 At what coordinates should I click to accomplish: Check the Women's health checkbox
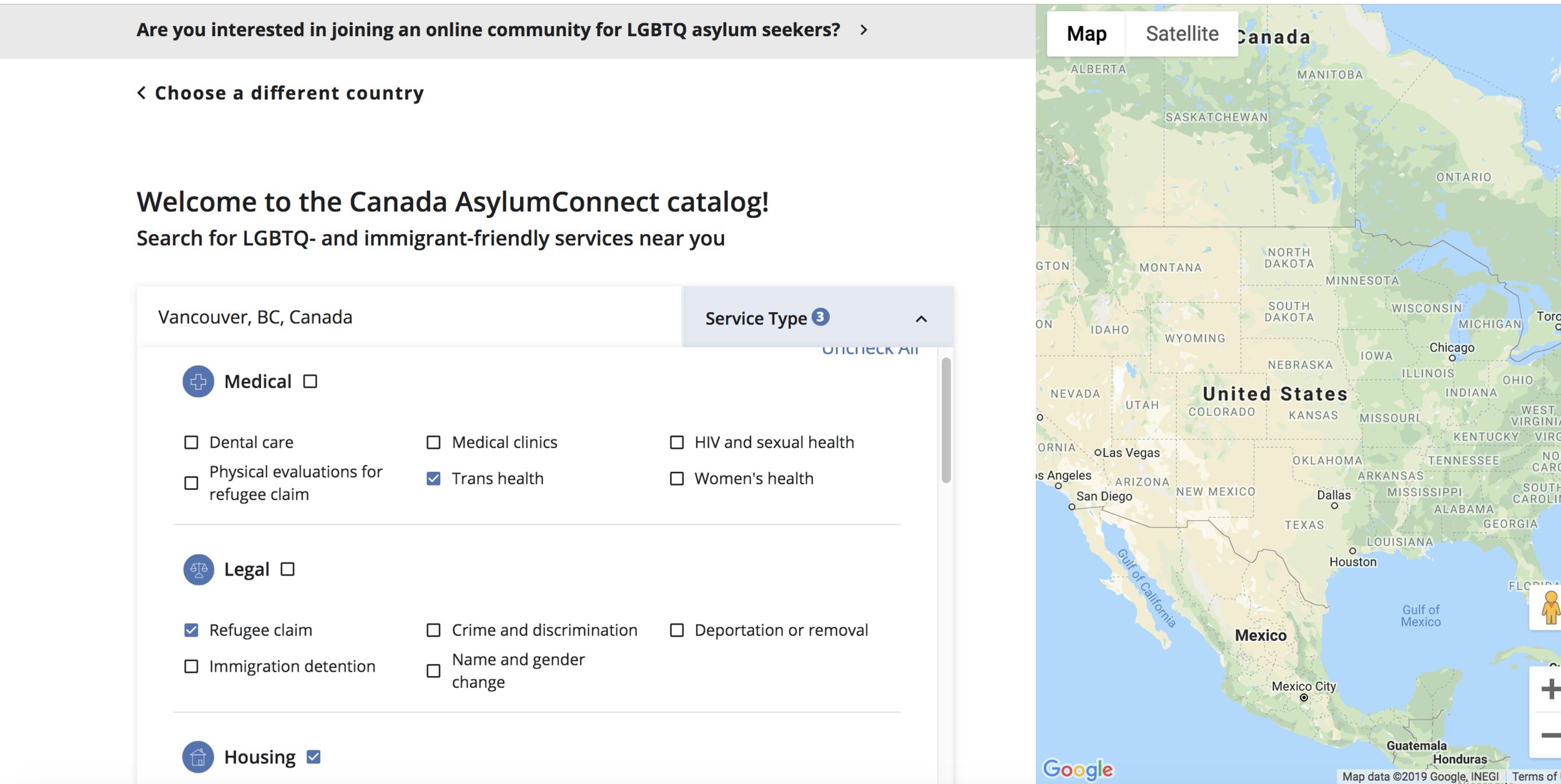click(x=677, y=479)
